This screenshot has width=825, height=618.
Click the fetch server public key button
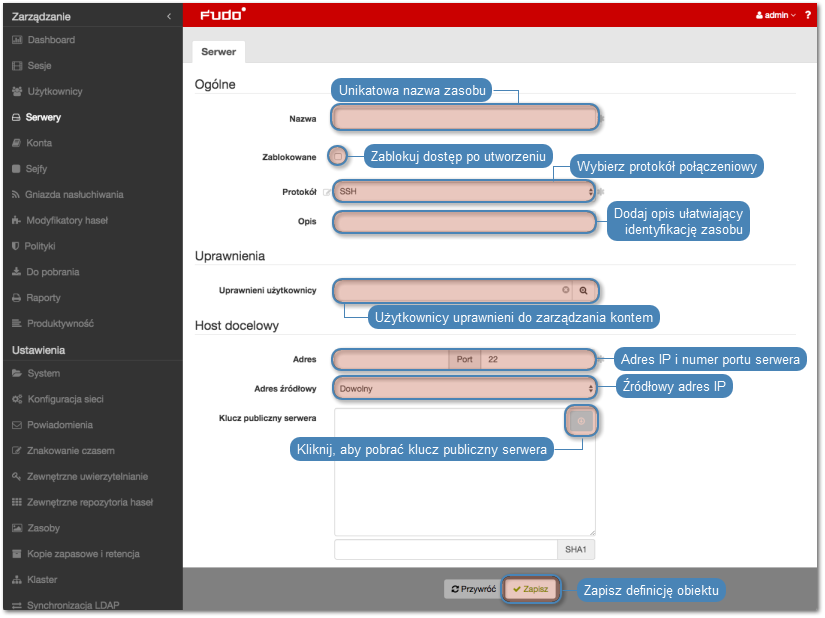click(581, 421)
